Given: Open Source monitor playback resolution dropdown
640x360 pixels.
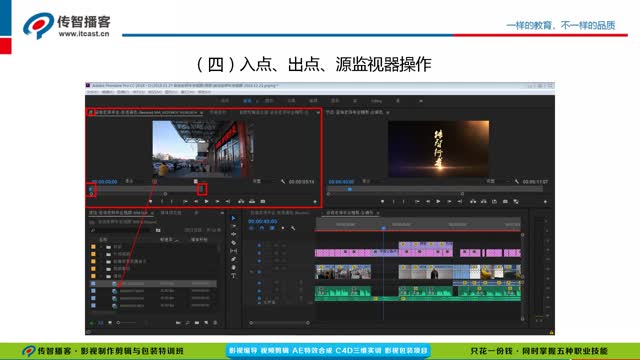Looking at the screenshot, I should coord(257,181).
